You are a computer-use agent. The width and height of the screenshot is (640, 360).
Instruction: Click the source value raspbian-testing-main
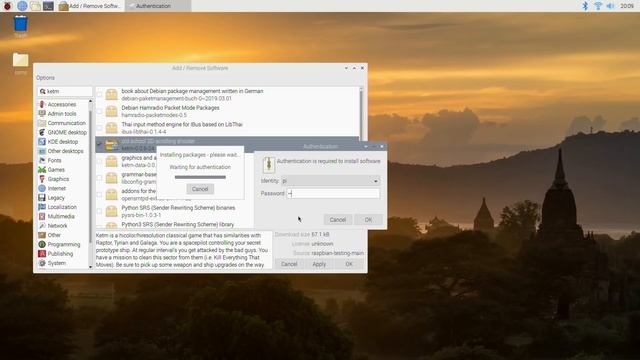point(338,253)
